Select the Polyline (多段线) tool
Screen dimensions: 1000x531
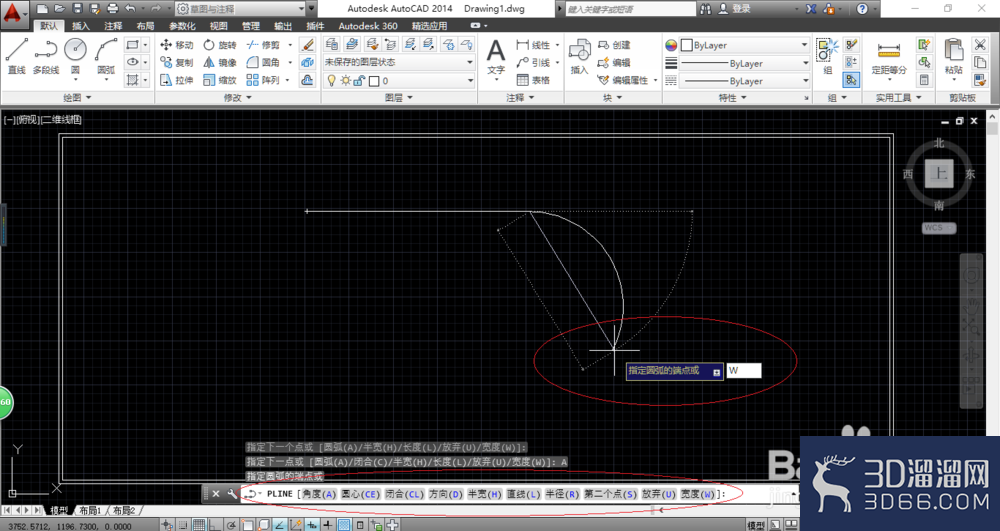[46, 55]
